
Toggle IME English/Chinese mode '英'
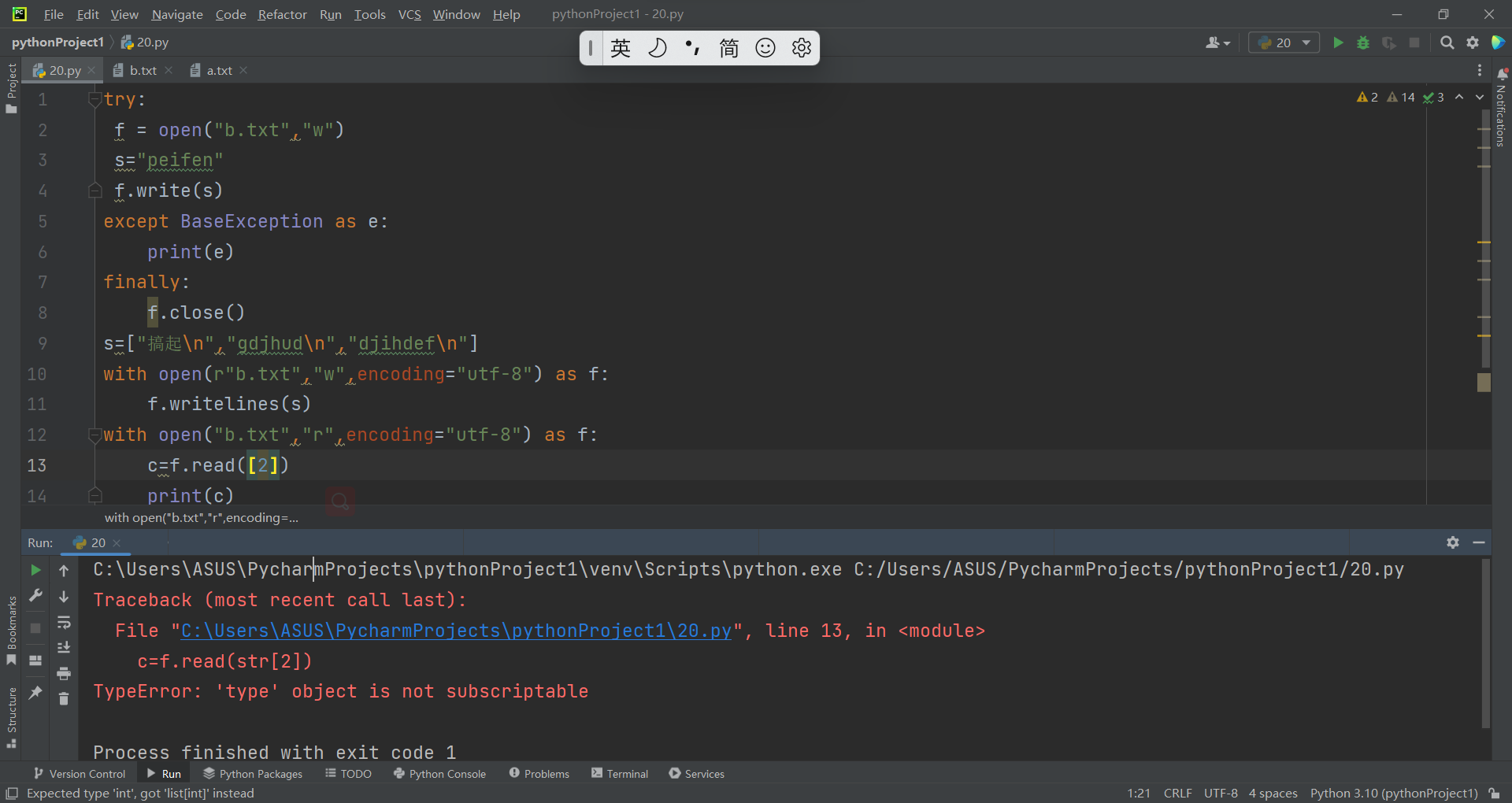pyautogui.click(x=621, y=48)
